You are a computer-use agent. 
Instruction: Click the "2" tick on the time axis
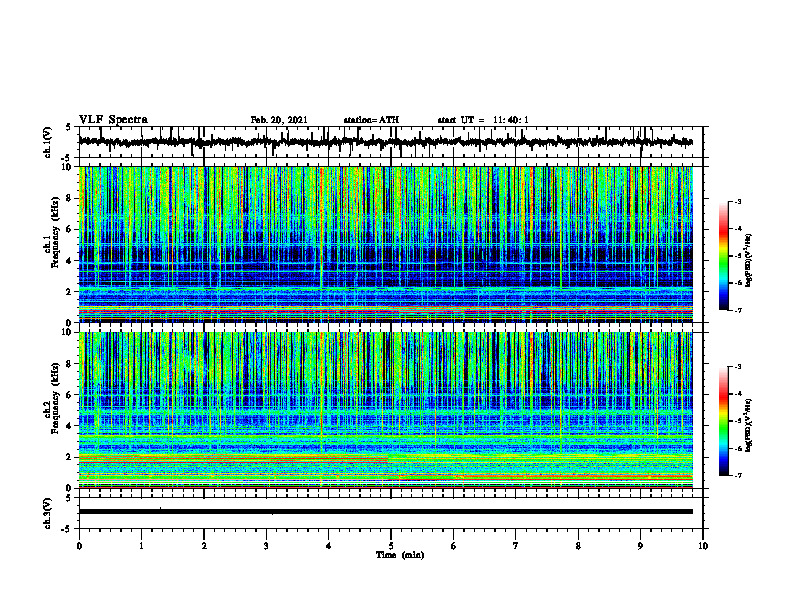pyautogui.click(x=204, y=546)
